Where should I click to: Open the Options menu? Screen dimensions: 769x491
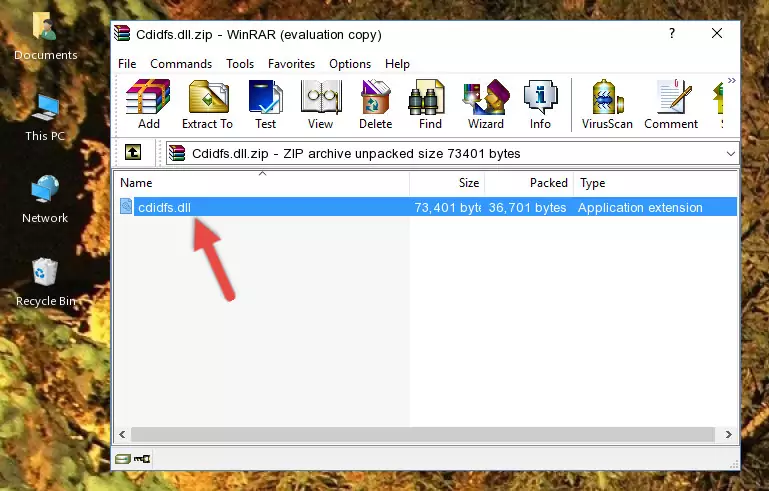(350, 64)
